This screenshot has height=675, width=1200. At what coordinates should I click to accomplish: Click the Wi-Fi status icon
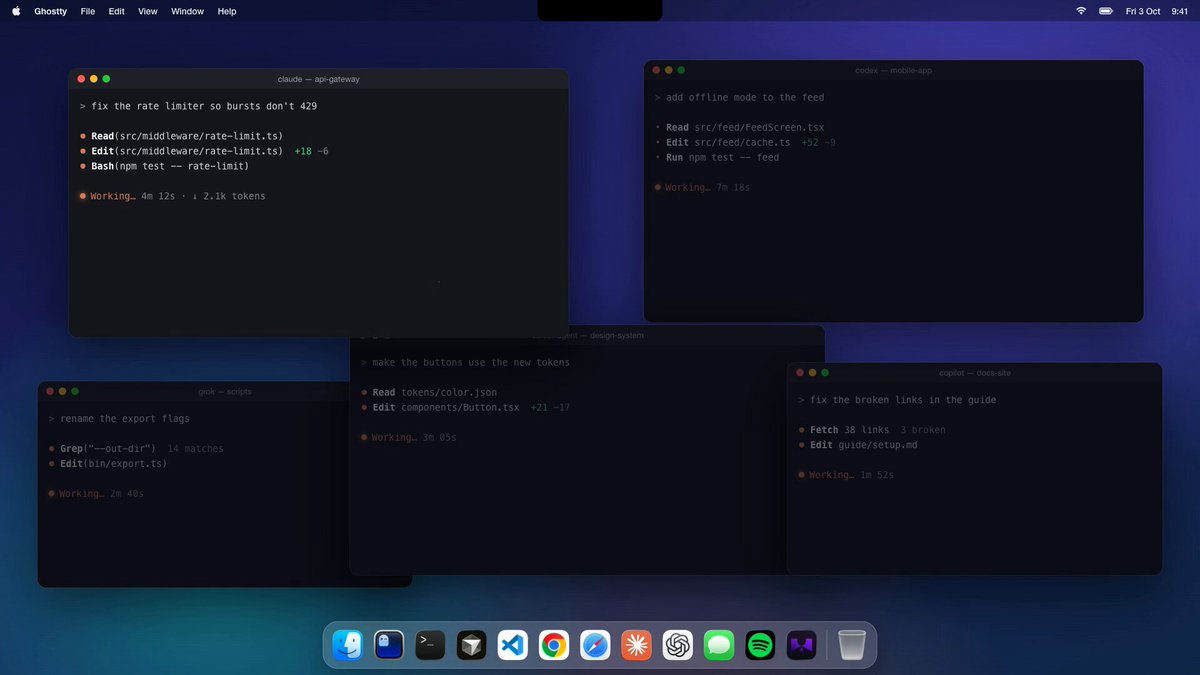1081,11
